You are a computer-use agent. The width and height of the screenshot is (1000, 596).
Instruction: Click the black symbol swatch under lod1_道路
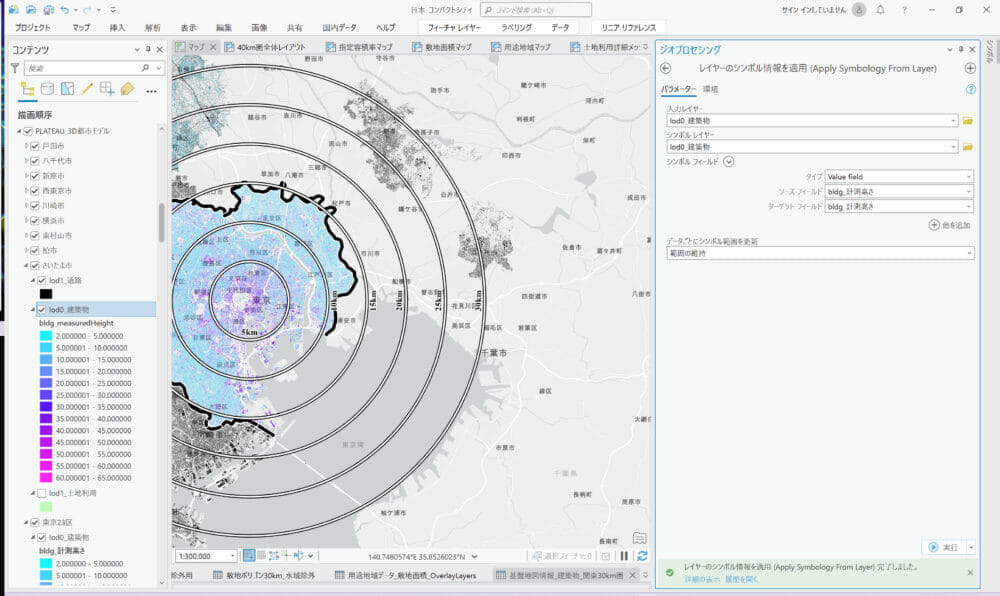coord(46,294)
